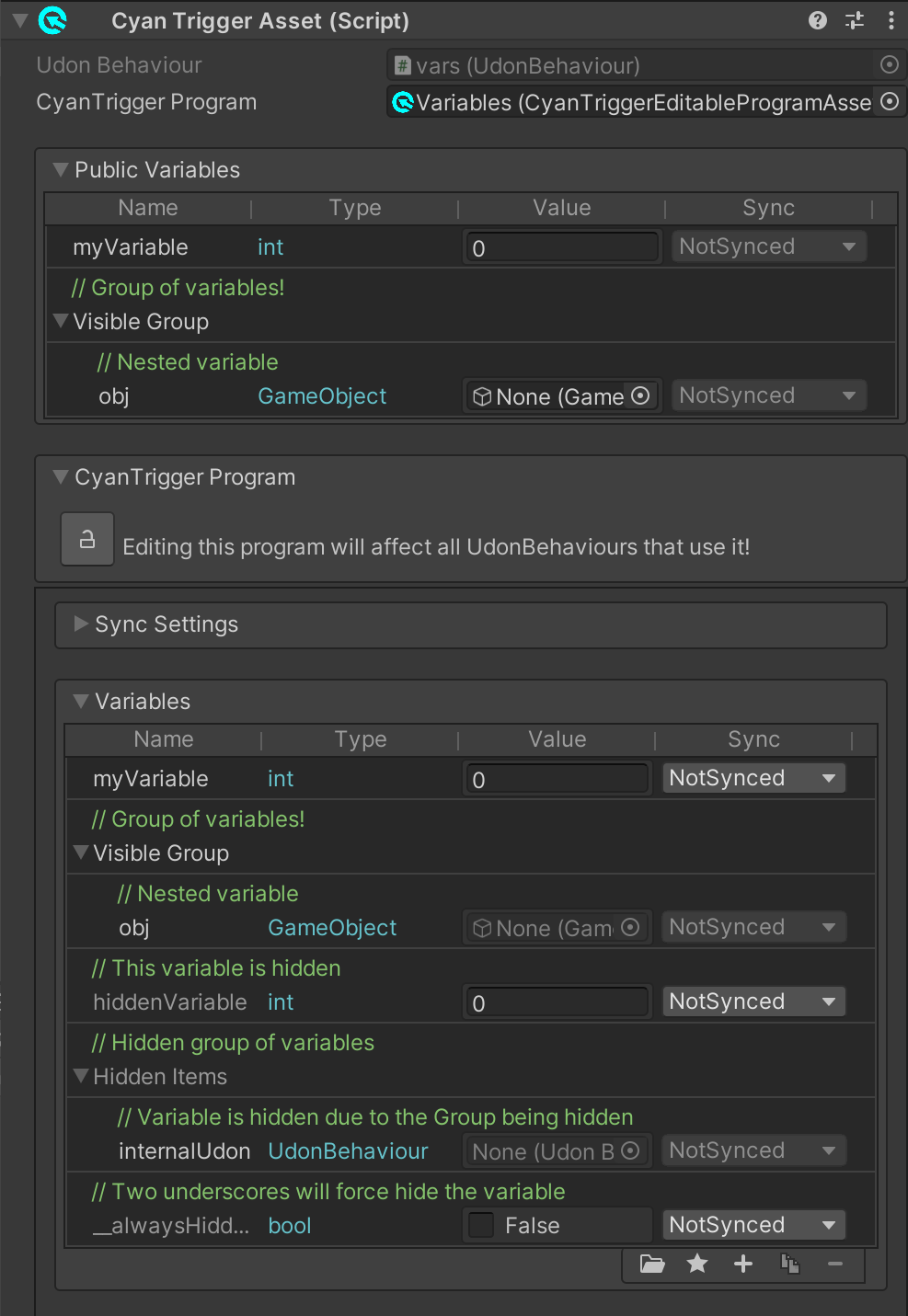Toggle the __alwaysHidden bool checkbox

481,1225
